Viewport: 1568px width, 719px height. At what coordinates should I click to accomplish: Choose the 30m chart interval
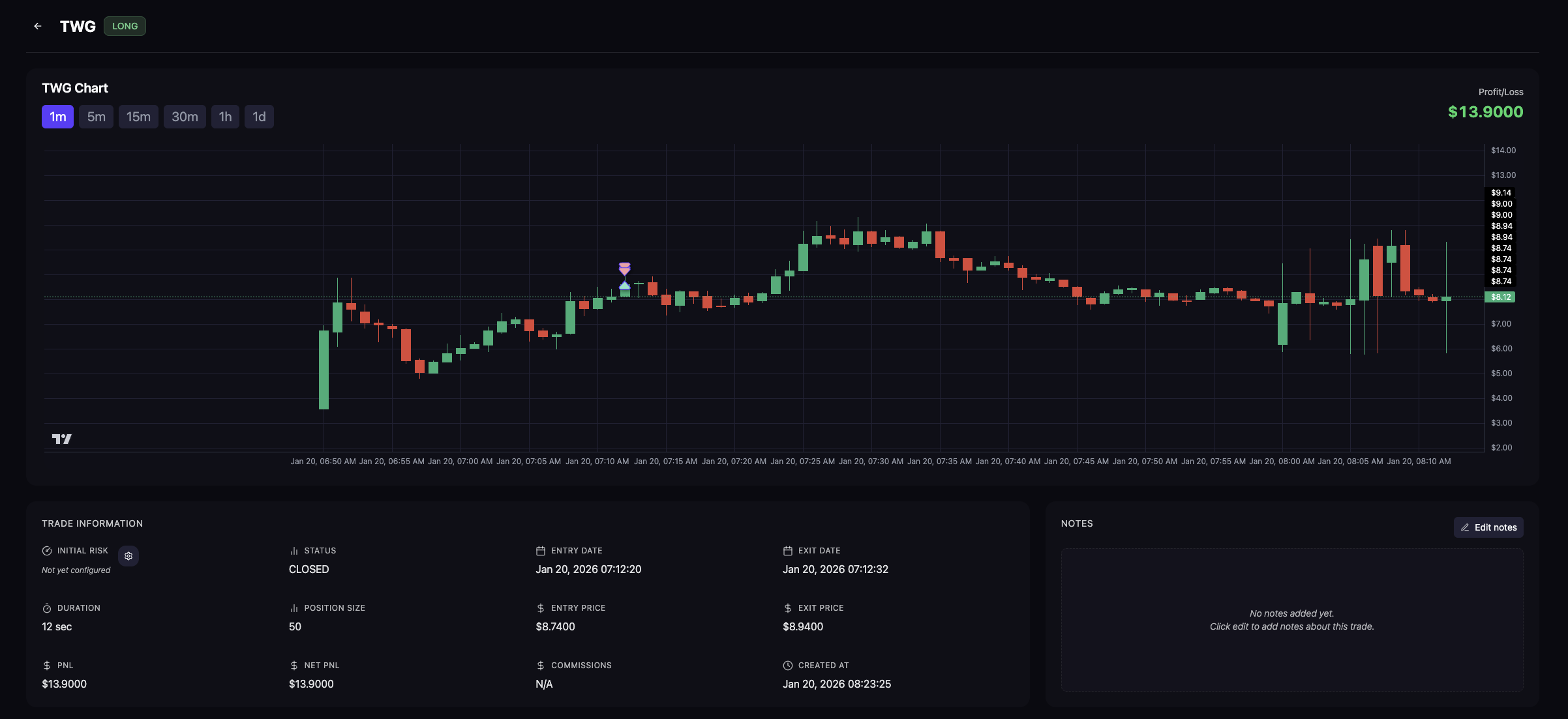click(x=185, y=117)
